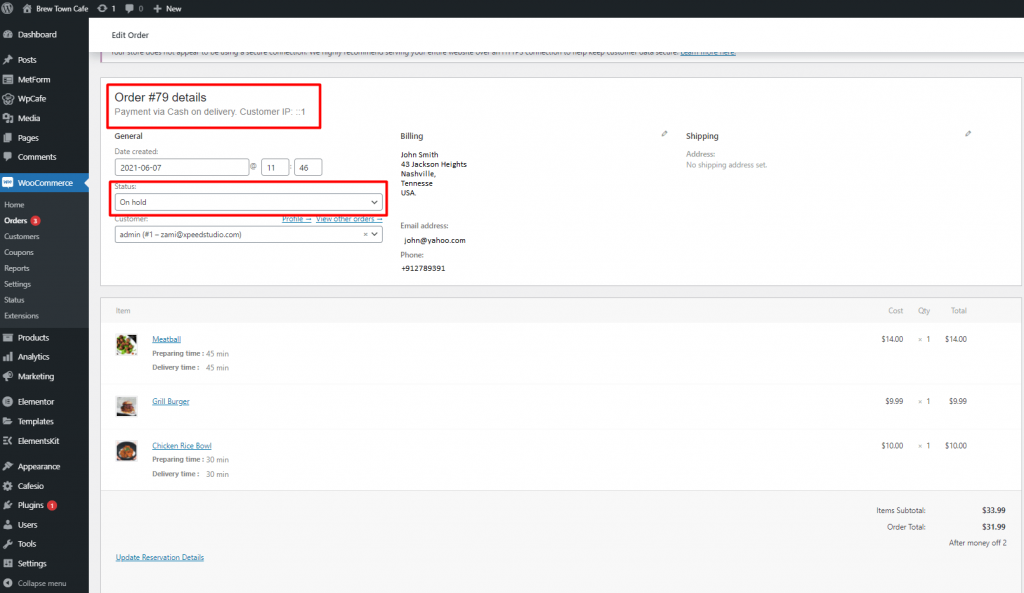1024x593 pixels.
Task: Click the Dashboard gauge icon
Action: point(8,35)
